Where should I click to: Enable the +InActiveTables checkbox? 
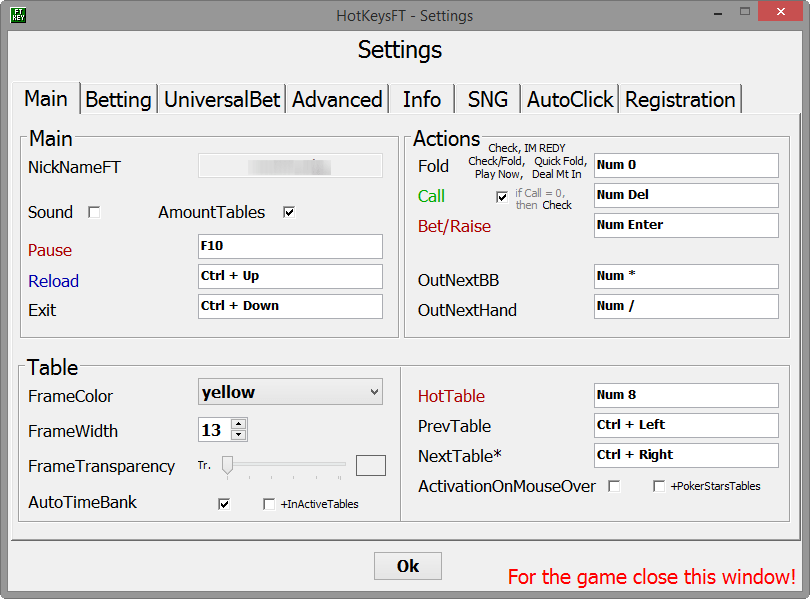269,504
